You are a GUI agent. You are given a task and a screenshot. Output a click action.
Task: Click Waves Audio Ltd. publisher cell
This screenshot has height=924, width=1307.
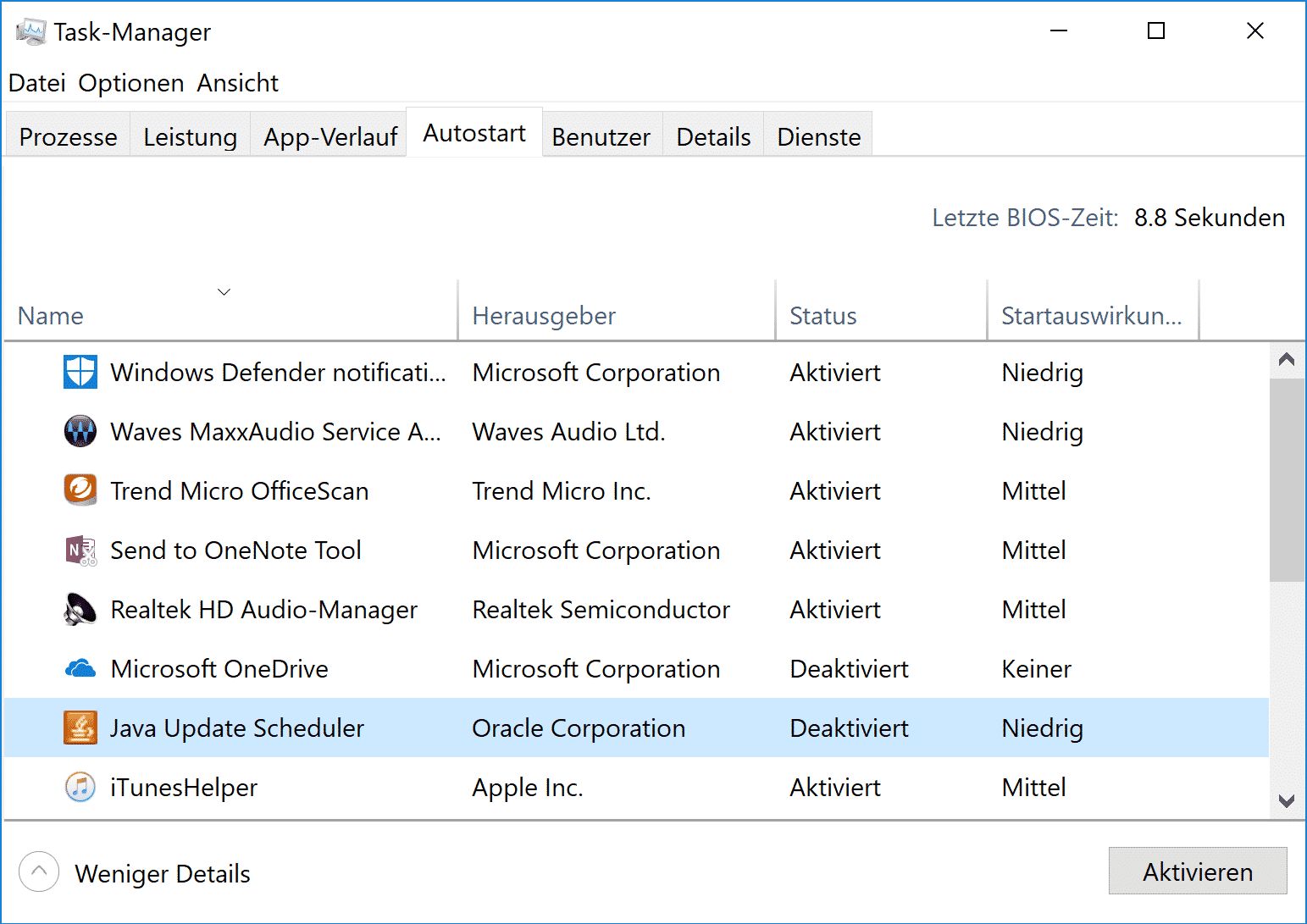569,432
